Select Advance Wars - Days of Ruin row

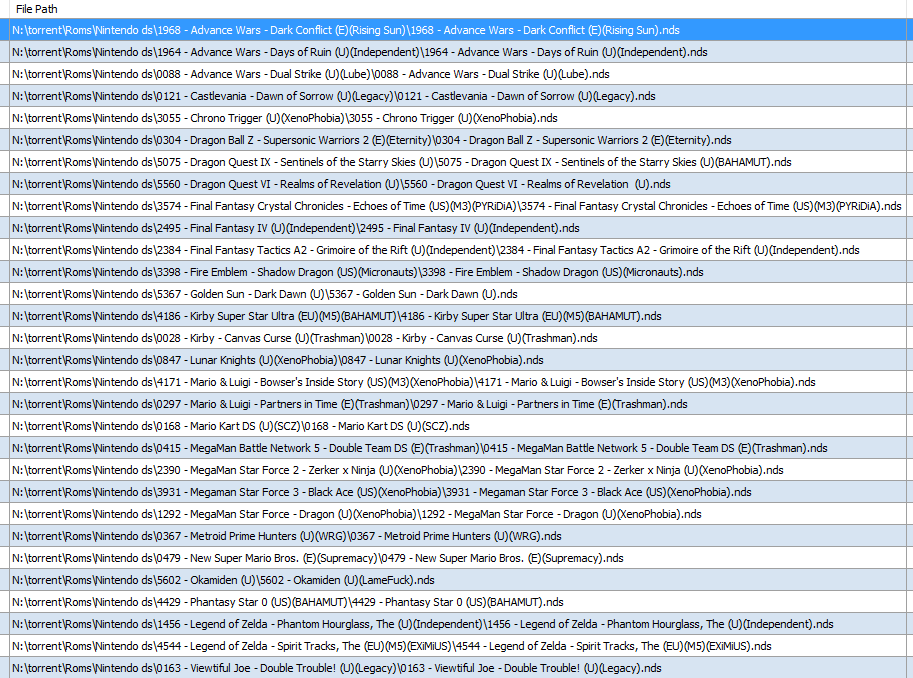[x=458, y=52]
